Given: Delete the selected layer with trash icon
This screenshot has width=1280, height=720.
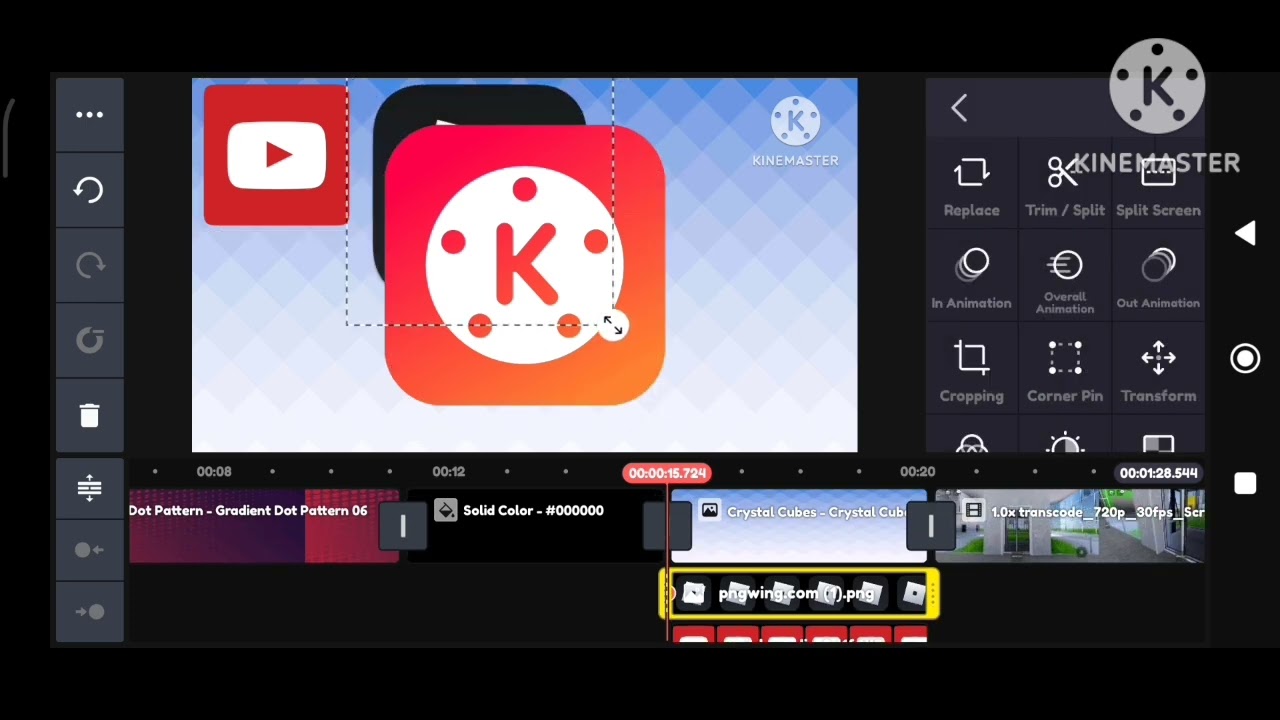Looking at the screenshot, I should point(90,415).
